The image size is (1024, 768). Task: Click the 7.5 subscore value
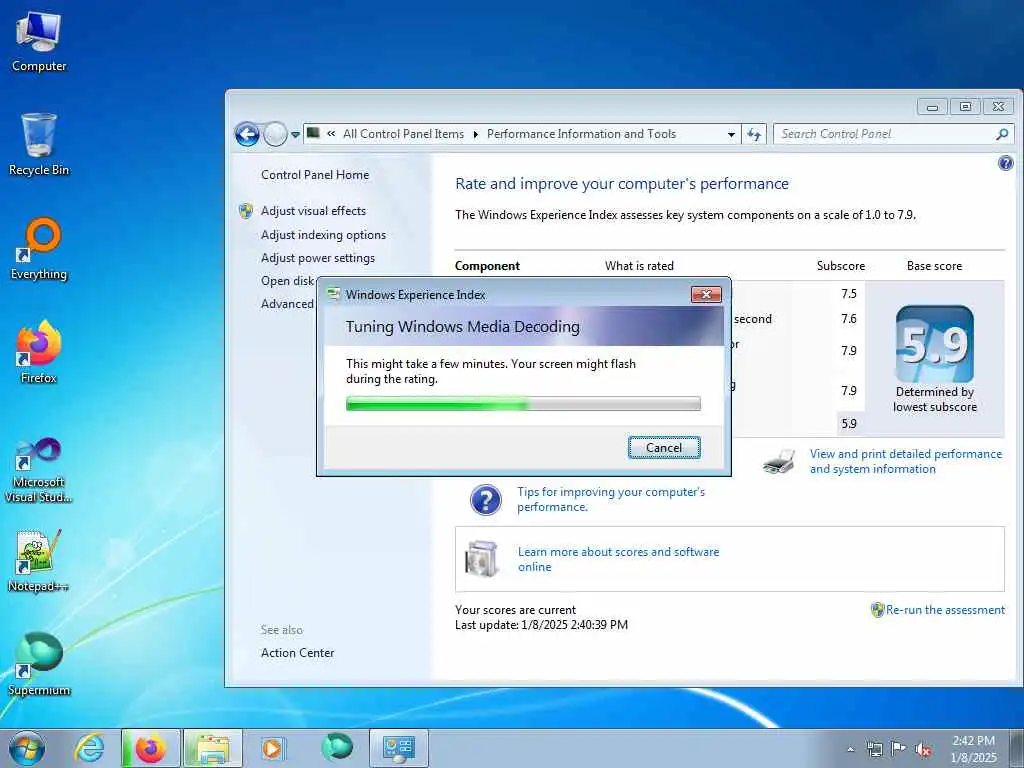(x=848, y=294)
